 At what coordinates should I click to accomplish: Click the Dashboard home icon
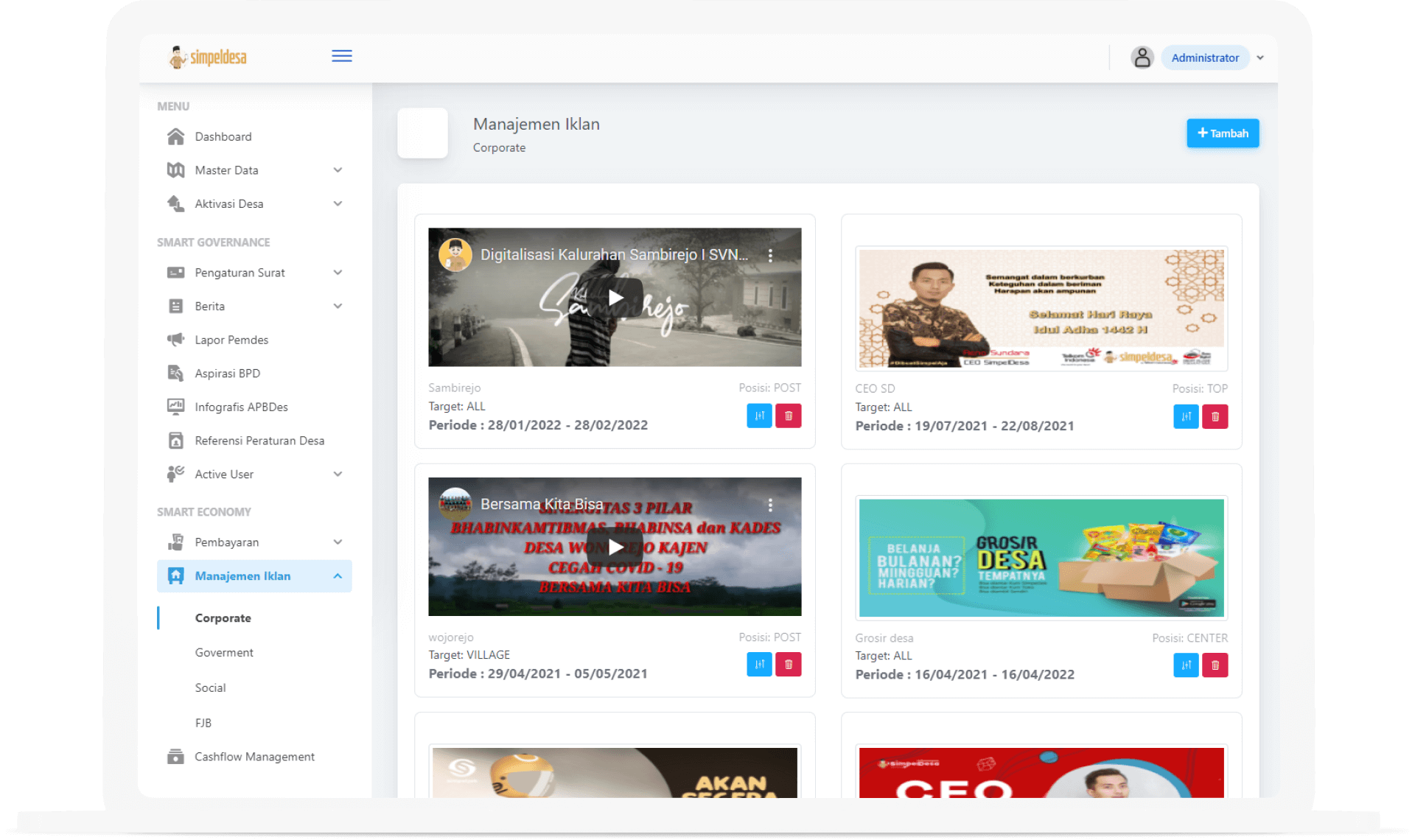[175, 136]
